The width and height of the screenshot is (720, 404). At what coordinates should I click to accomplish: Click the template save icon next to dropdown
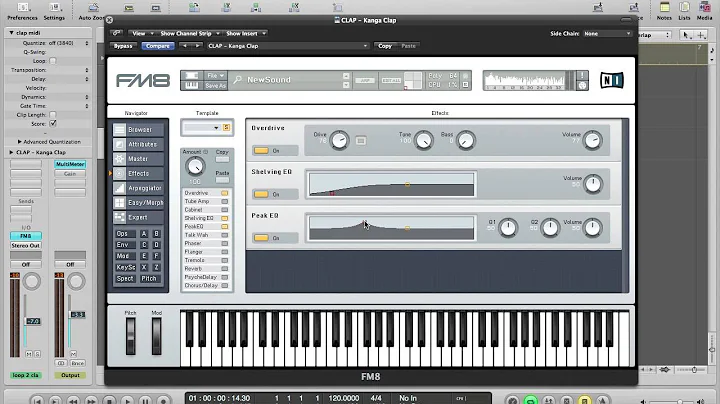tap(226, 128)
